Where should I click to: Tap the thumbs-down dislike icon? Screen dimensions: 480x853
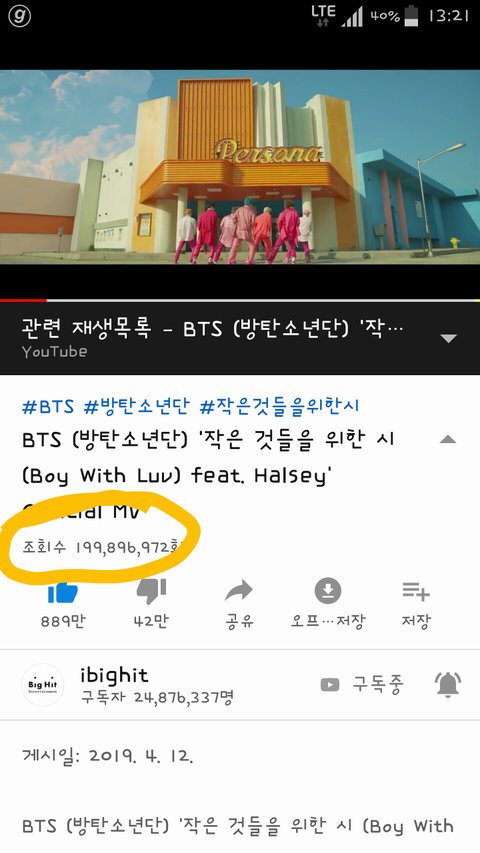(151, 592)
